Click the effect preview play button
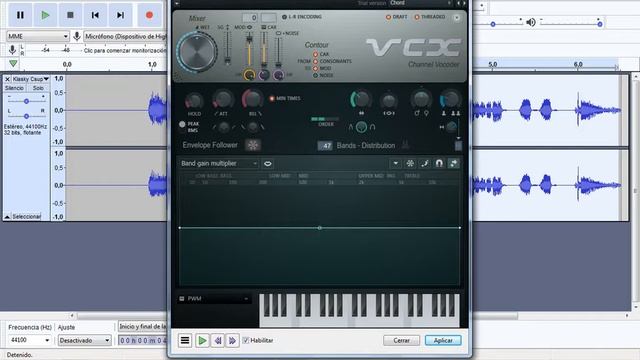Viewport: 640px width, 360px height. [202, 340]
